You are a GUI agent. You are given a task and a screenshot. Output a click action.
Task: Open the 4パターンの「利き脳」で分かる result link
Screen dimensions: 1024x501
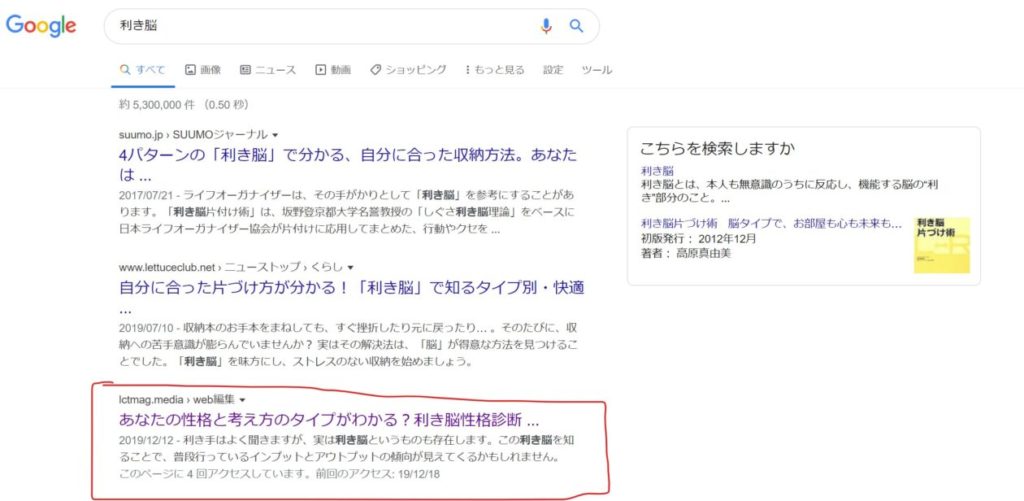348,165
